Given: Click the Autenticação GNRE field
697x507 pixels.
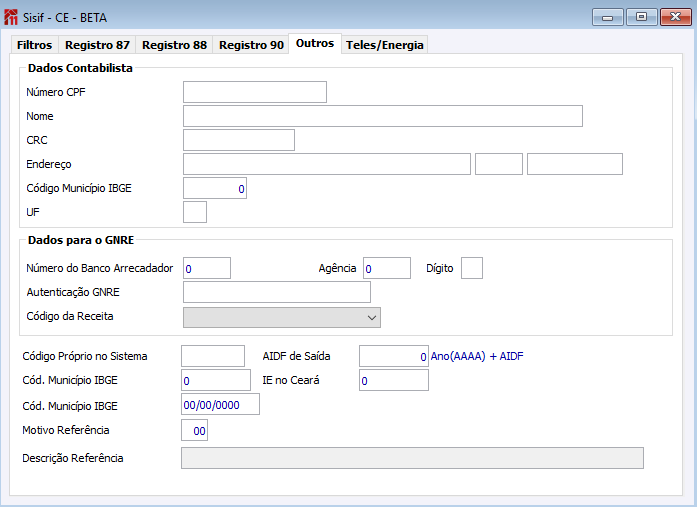Looking at the screenshot, I should click(x=276, y=292).
